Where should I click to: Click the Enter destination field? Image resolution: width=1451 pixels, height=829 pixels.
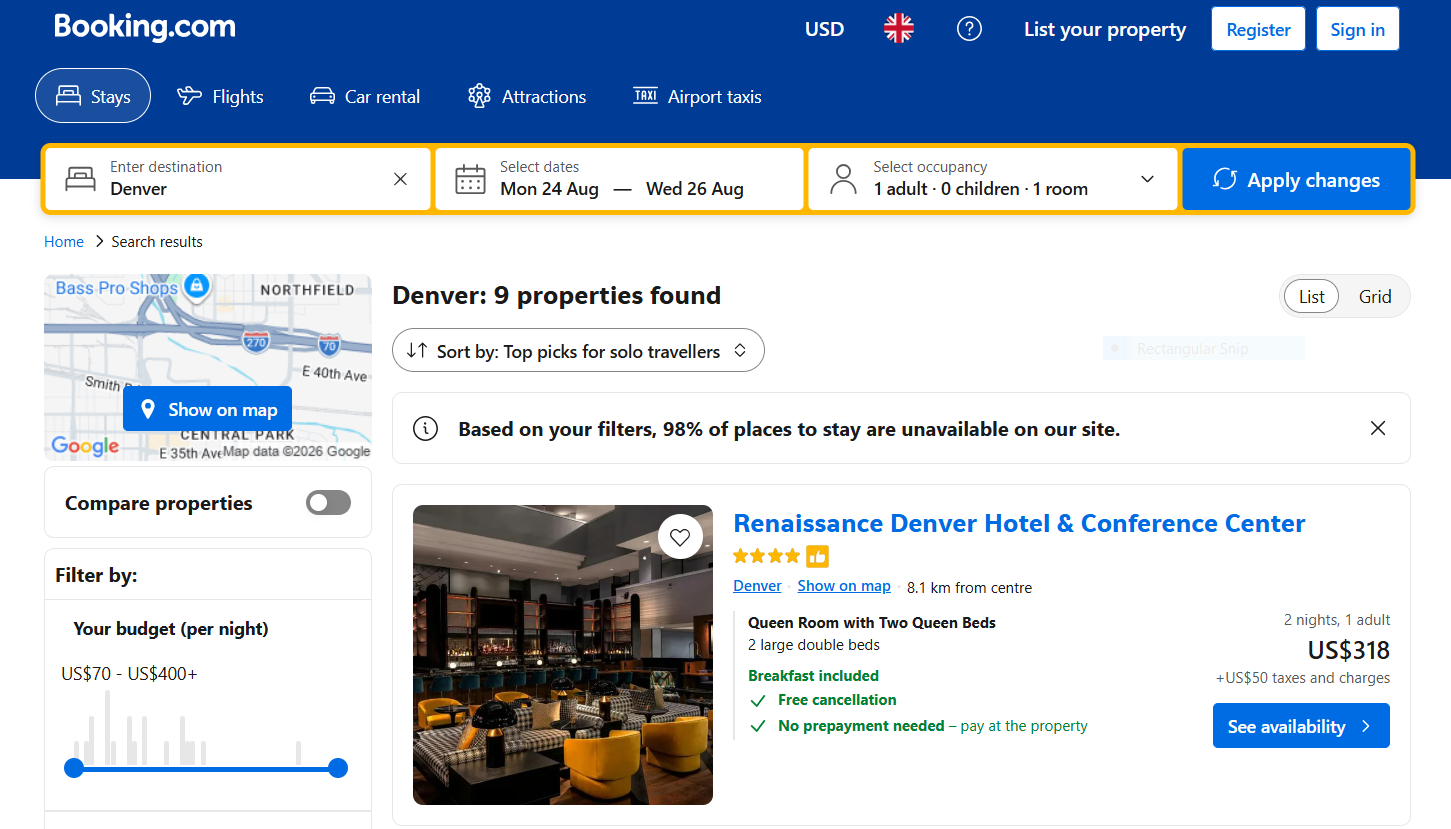point(238,179)
